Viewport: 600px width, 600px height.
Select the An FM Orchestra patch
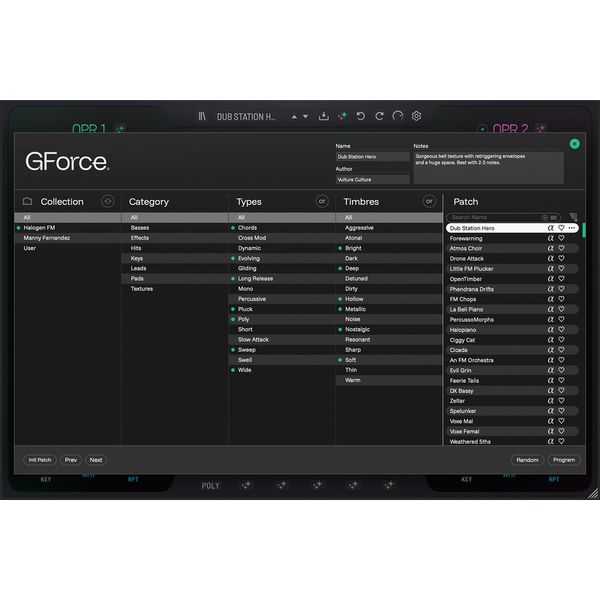[512, 360]
